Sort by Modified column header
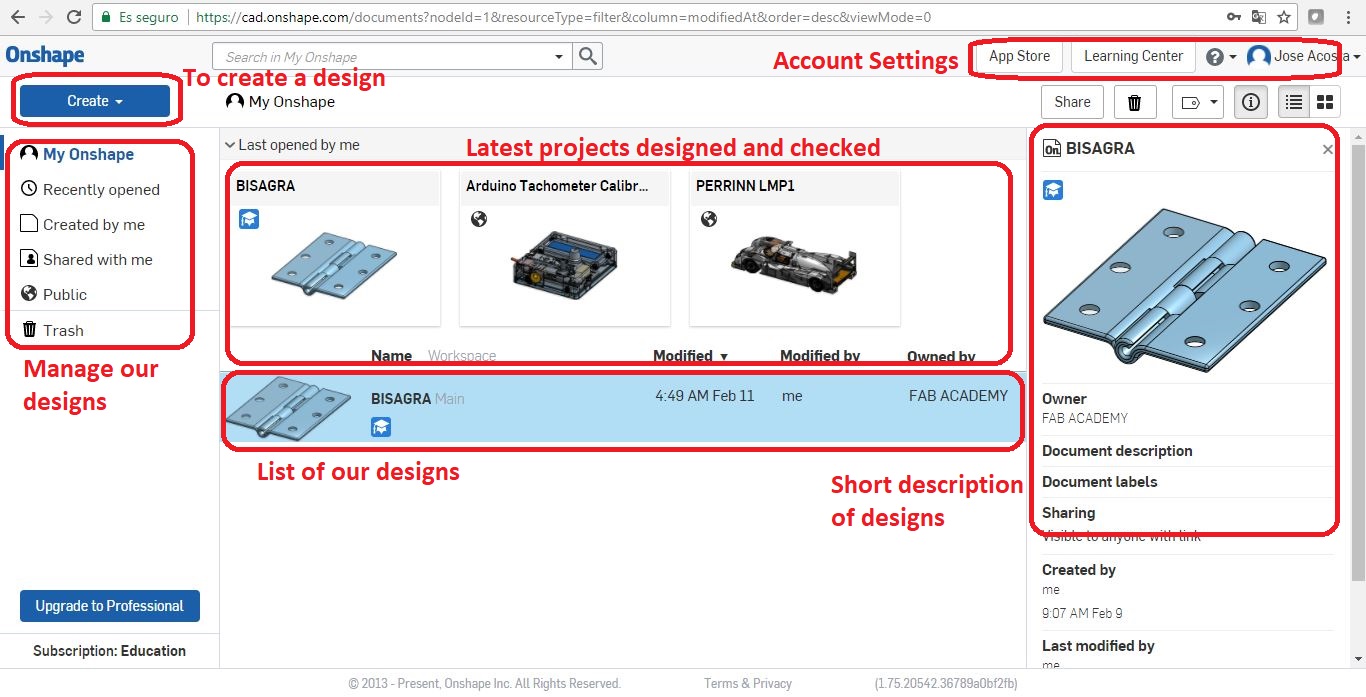1366x697 pixels. pos(690,356)
